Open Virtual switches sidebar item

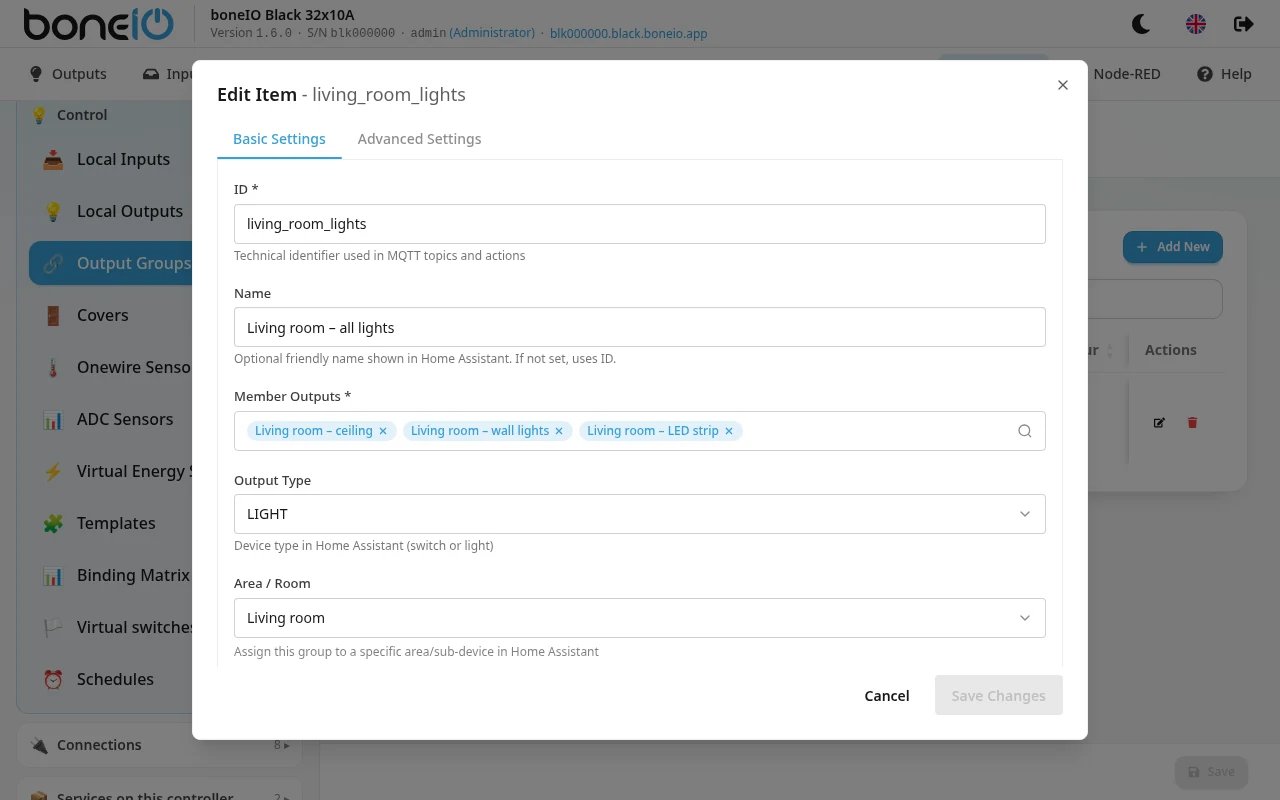click(110, 627)
